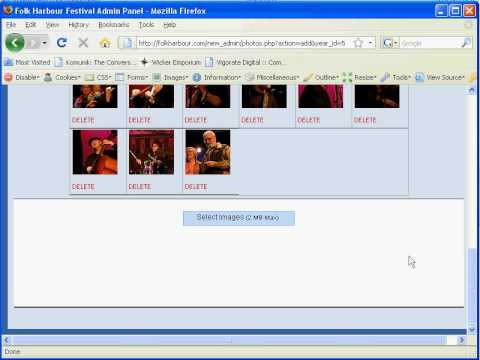The image size is (480, 360).
Task: Open the CSS dropdown in developer toolbar
Action: point(104,77)
